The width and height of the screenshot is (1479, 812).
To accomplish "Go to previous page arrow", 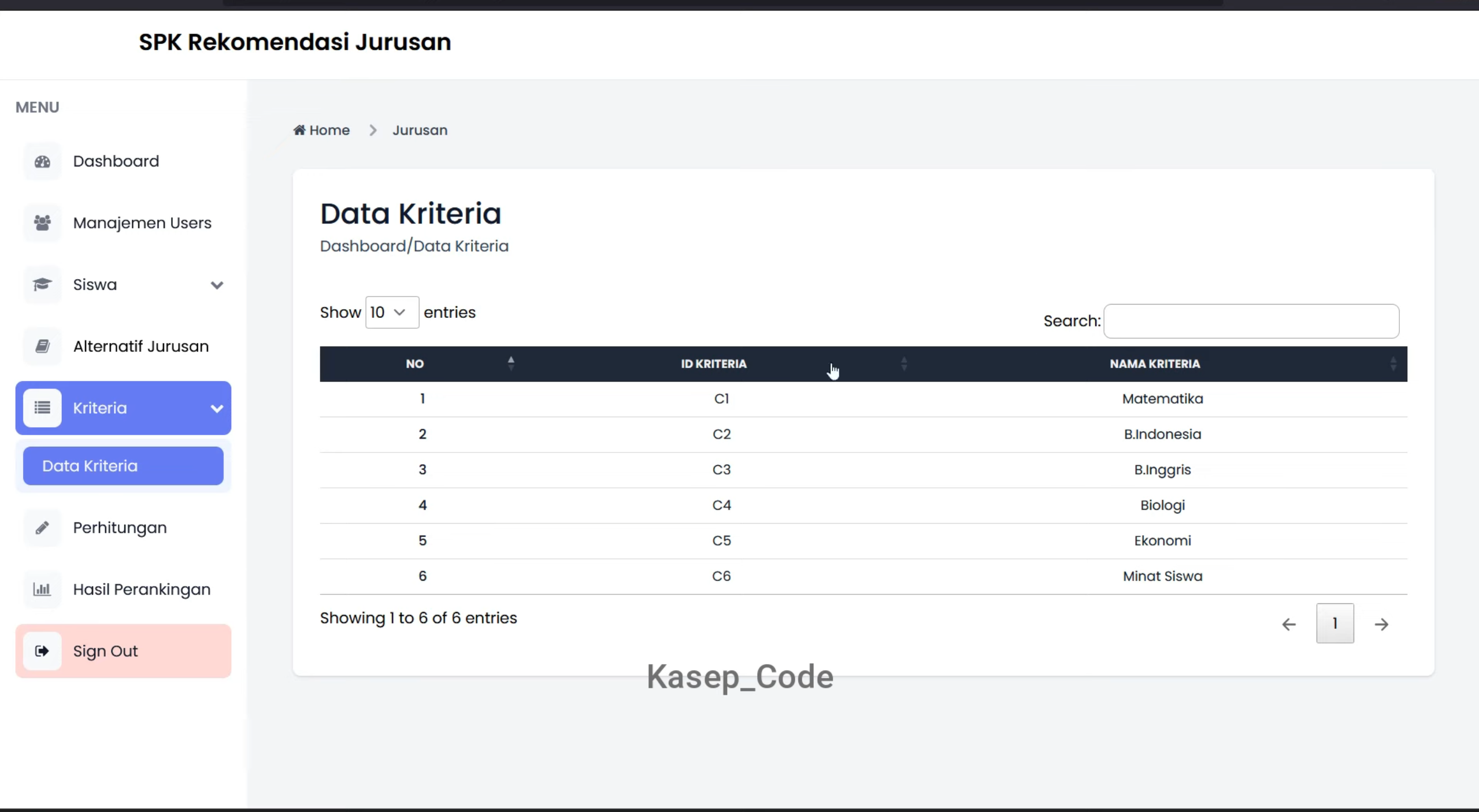I will pyautogui.click(x=1289, y=624).
